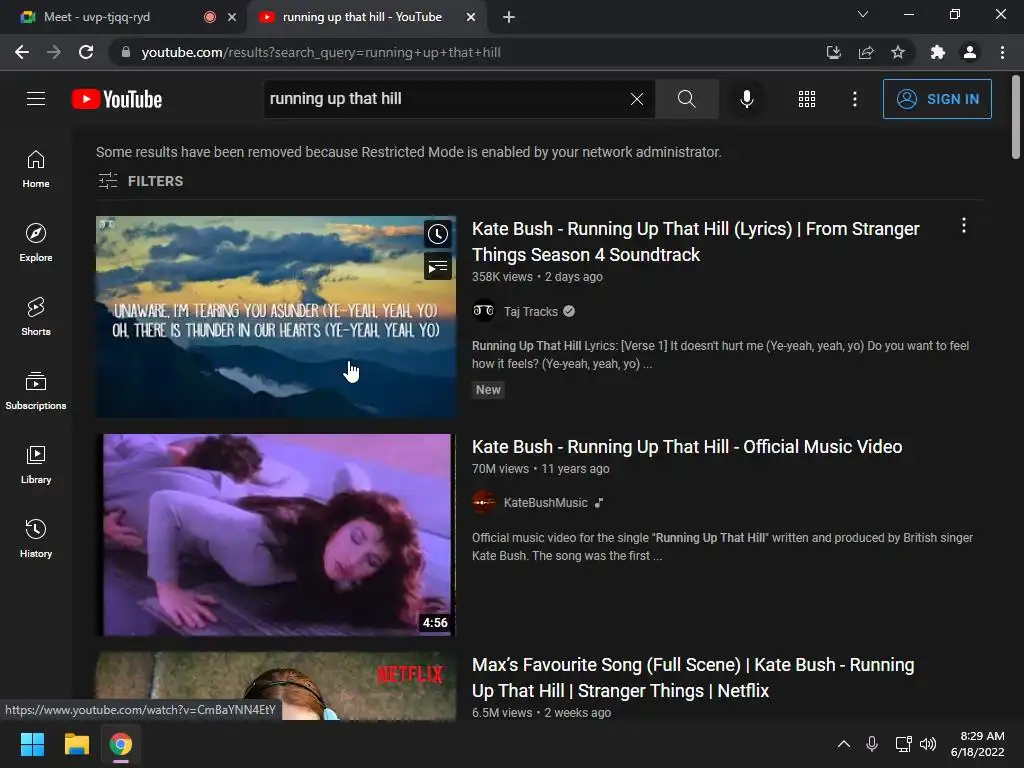Screen dimensions: 1024x768
Task: Open the 'Official Music Video' title link
Action: click(x=687, y=447)
